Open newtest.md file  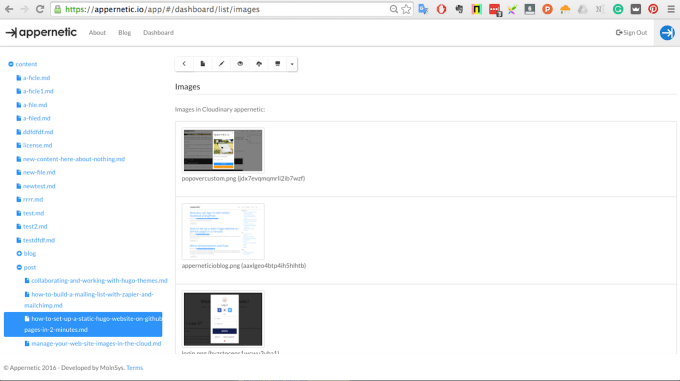[x=39, y=186]
